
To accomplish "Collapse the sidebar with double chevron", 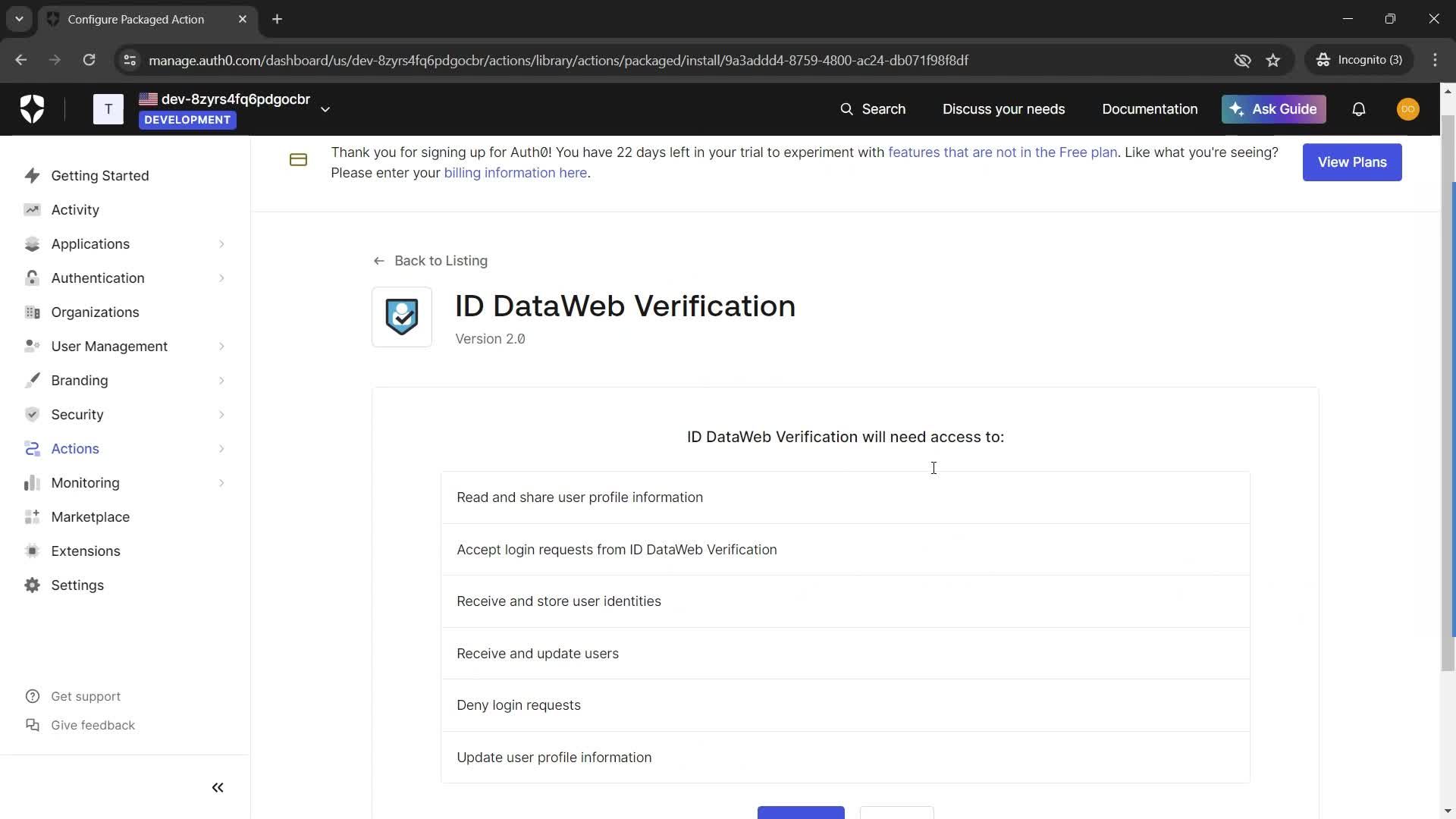I will [218, 788].
